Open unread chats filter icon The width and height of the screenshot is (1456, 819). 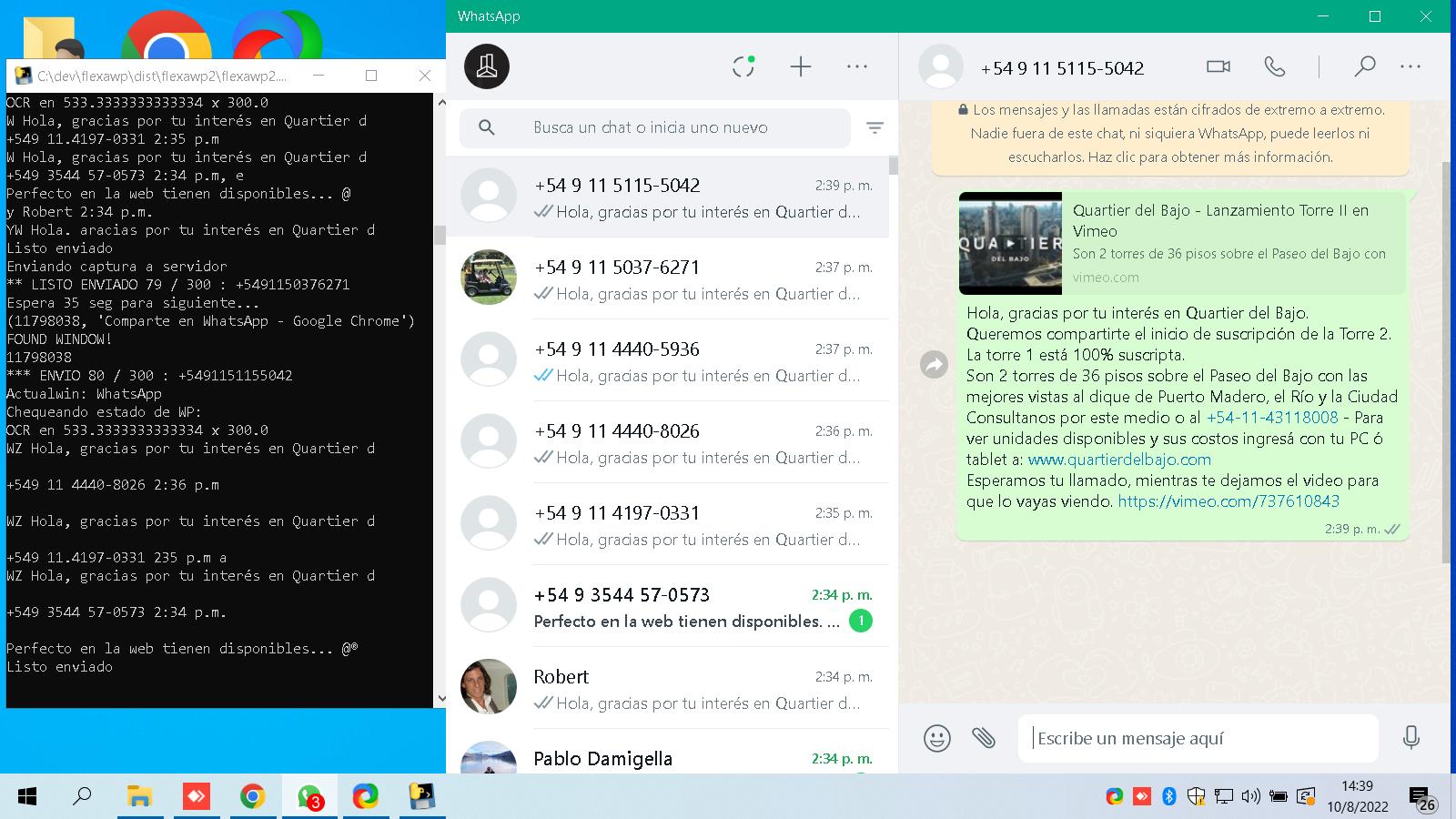875,128
